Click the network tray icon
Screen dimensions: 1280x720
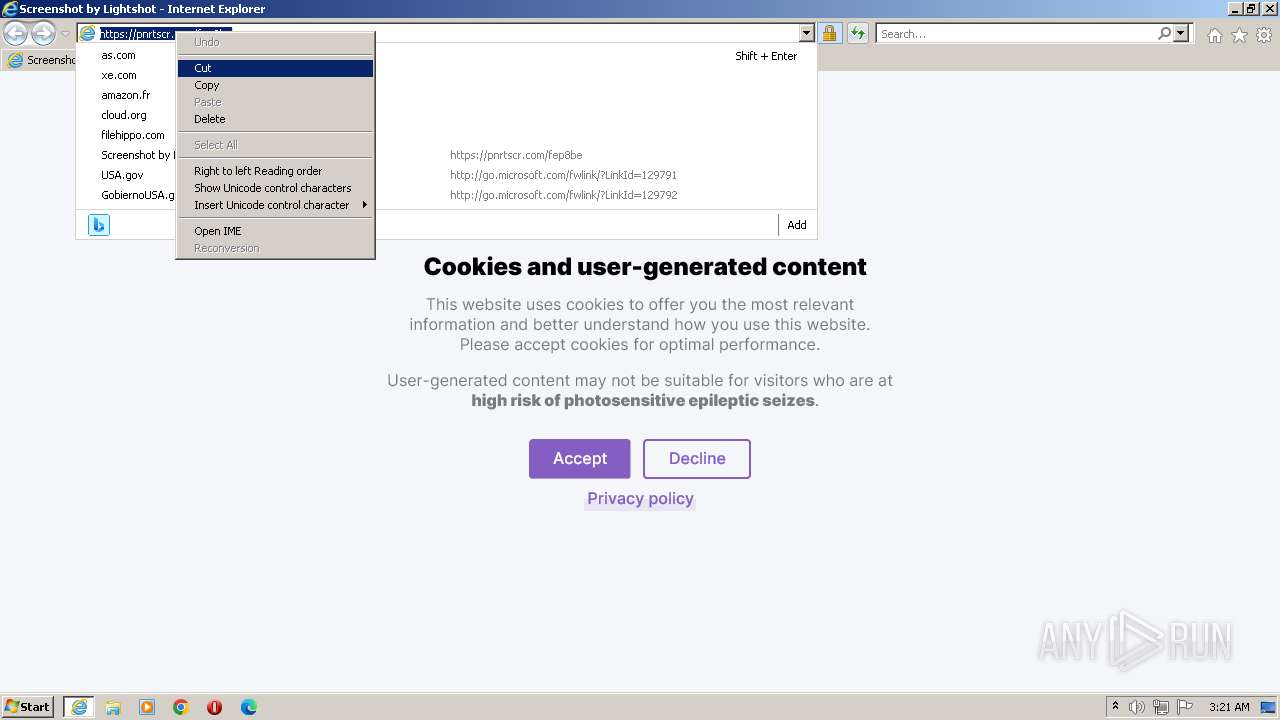[x=1161, y=707]
